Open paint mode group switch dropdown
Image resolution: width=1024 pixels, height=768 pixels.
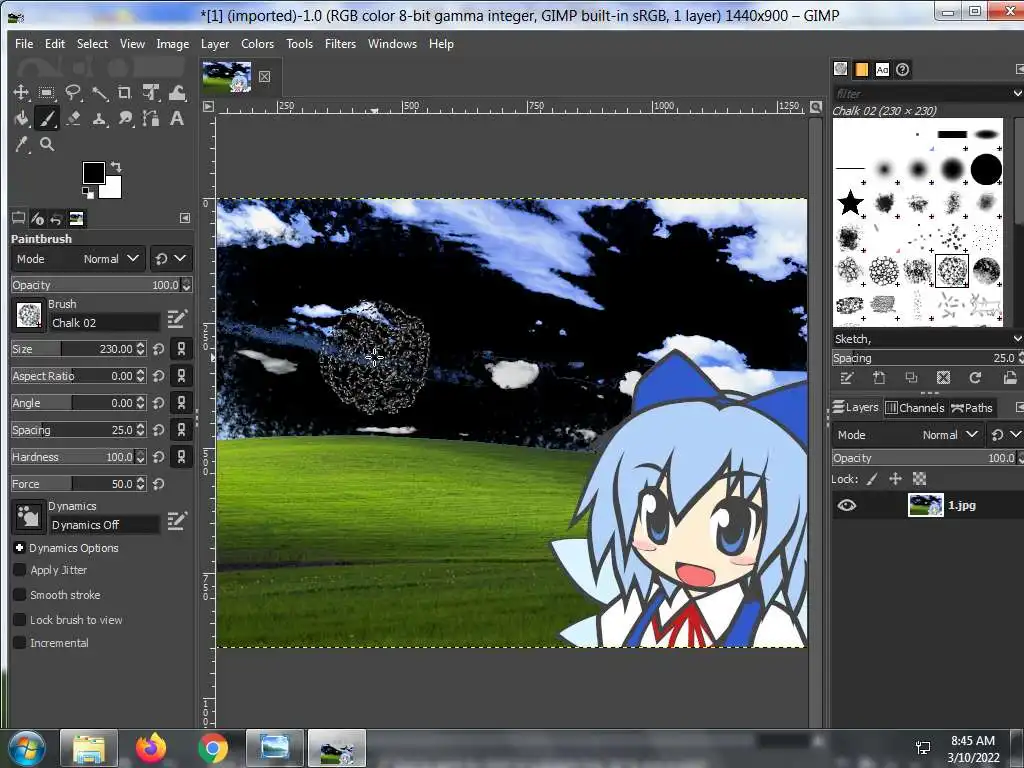pyautogui.click(x=170, y=259)
